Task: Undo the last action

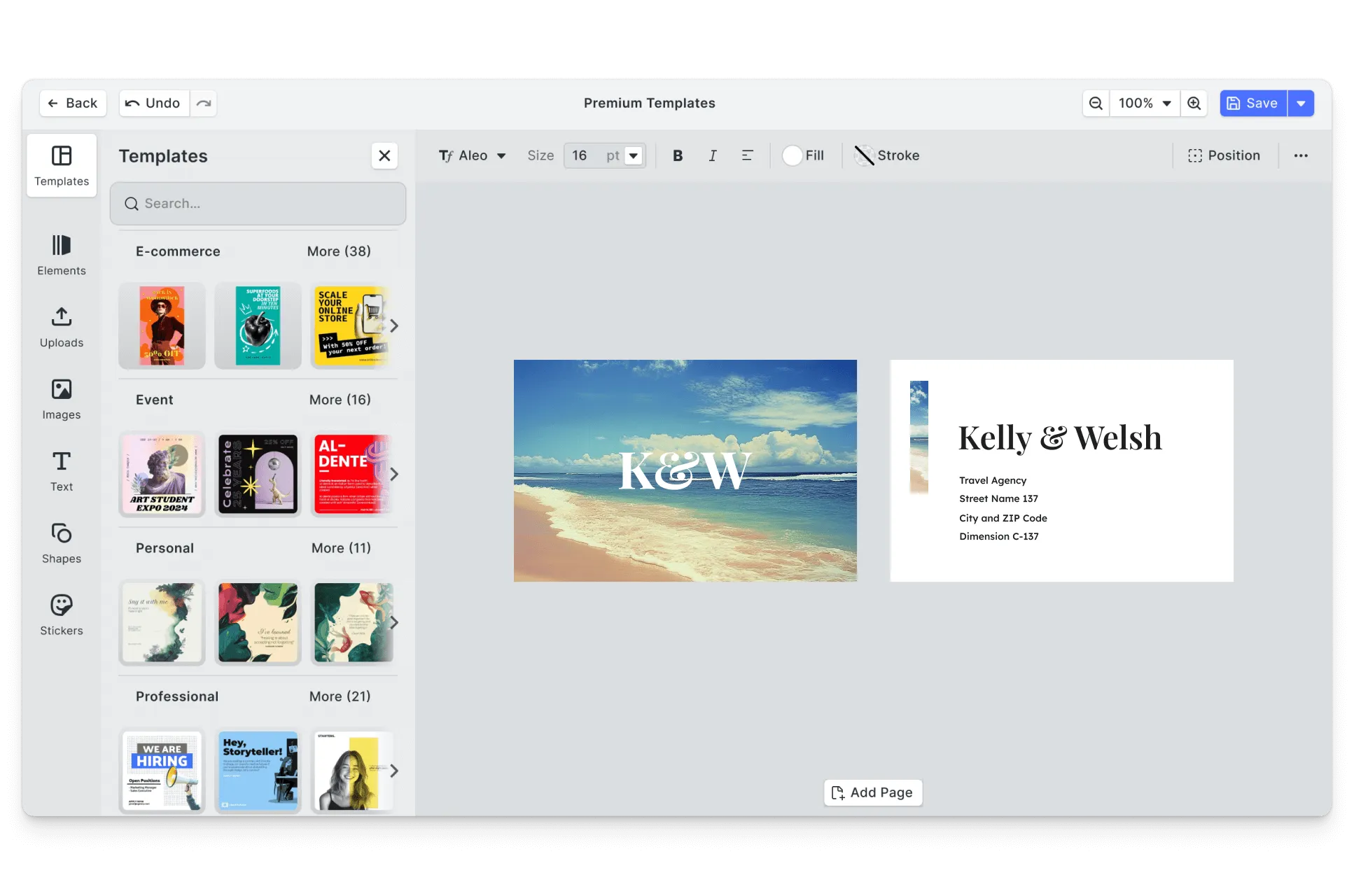Action: [x=153, y=103]
